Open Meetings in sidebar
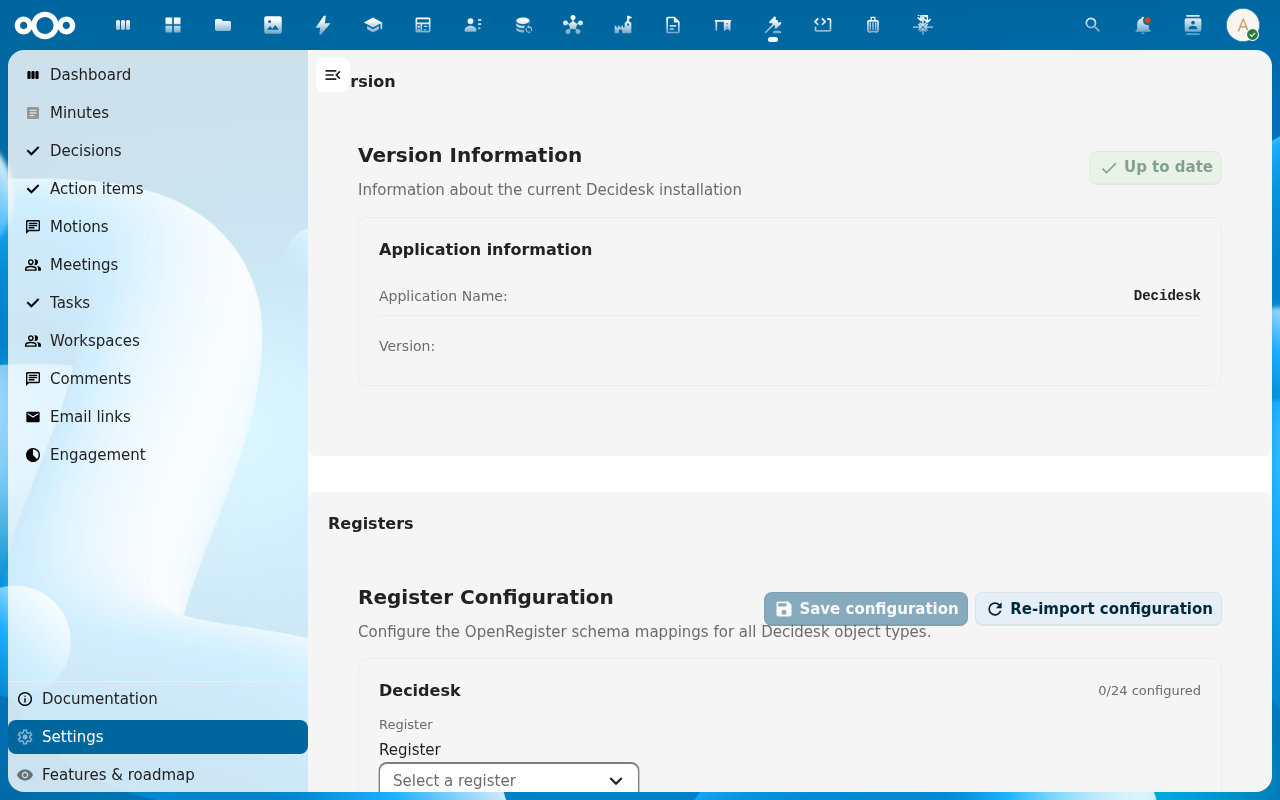The width and height of the screenshot is (1280, 800). 158,265
